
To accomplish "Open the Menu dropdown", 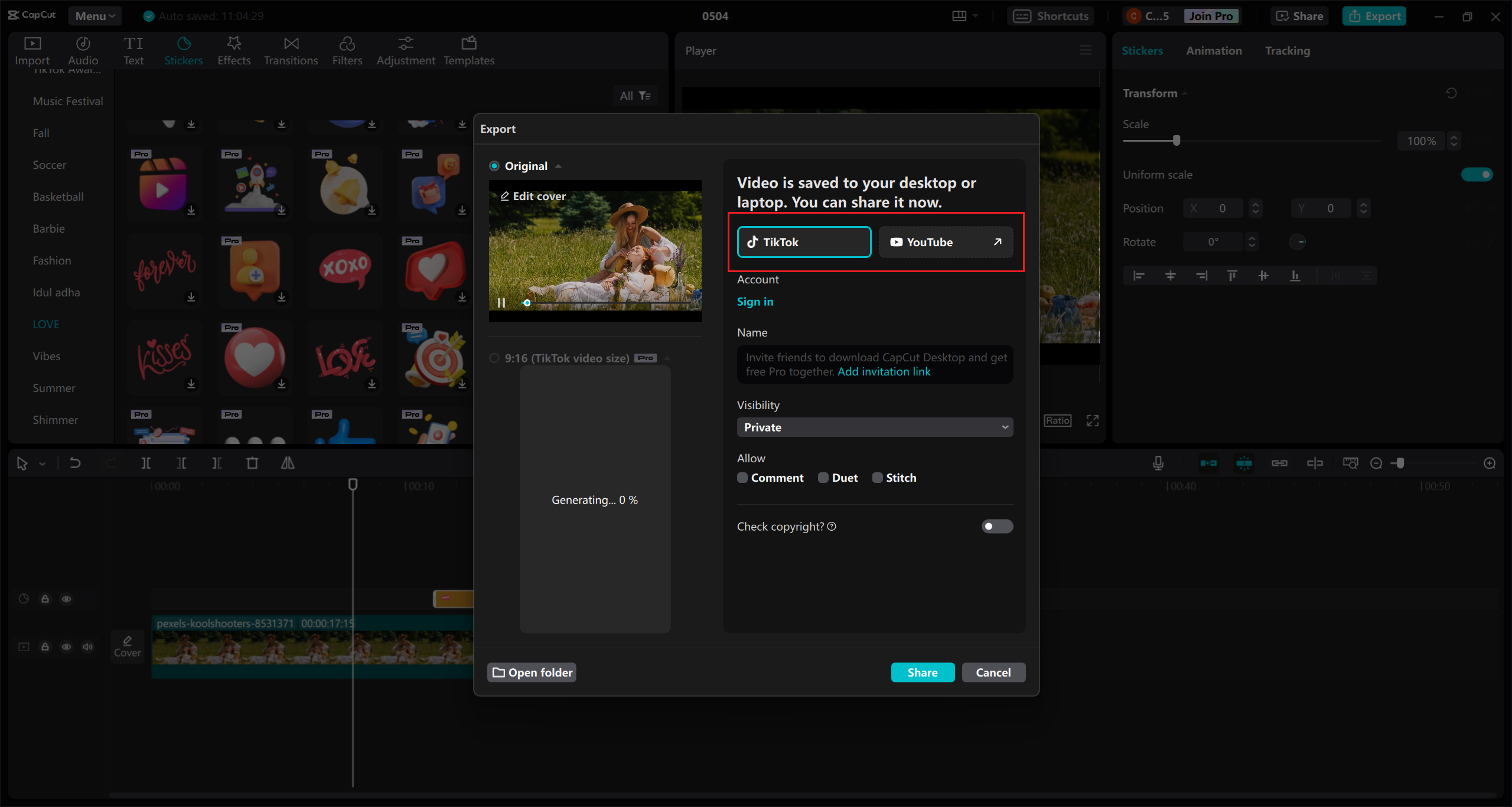I will coord(94,16).
